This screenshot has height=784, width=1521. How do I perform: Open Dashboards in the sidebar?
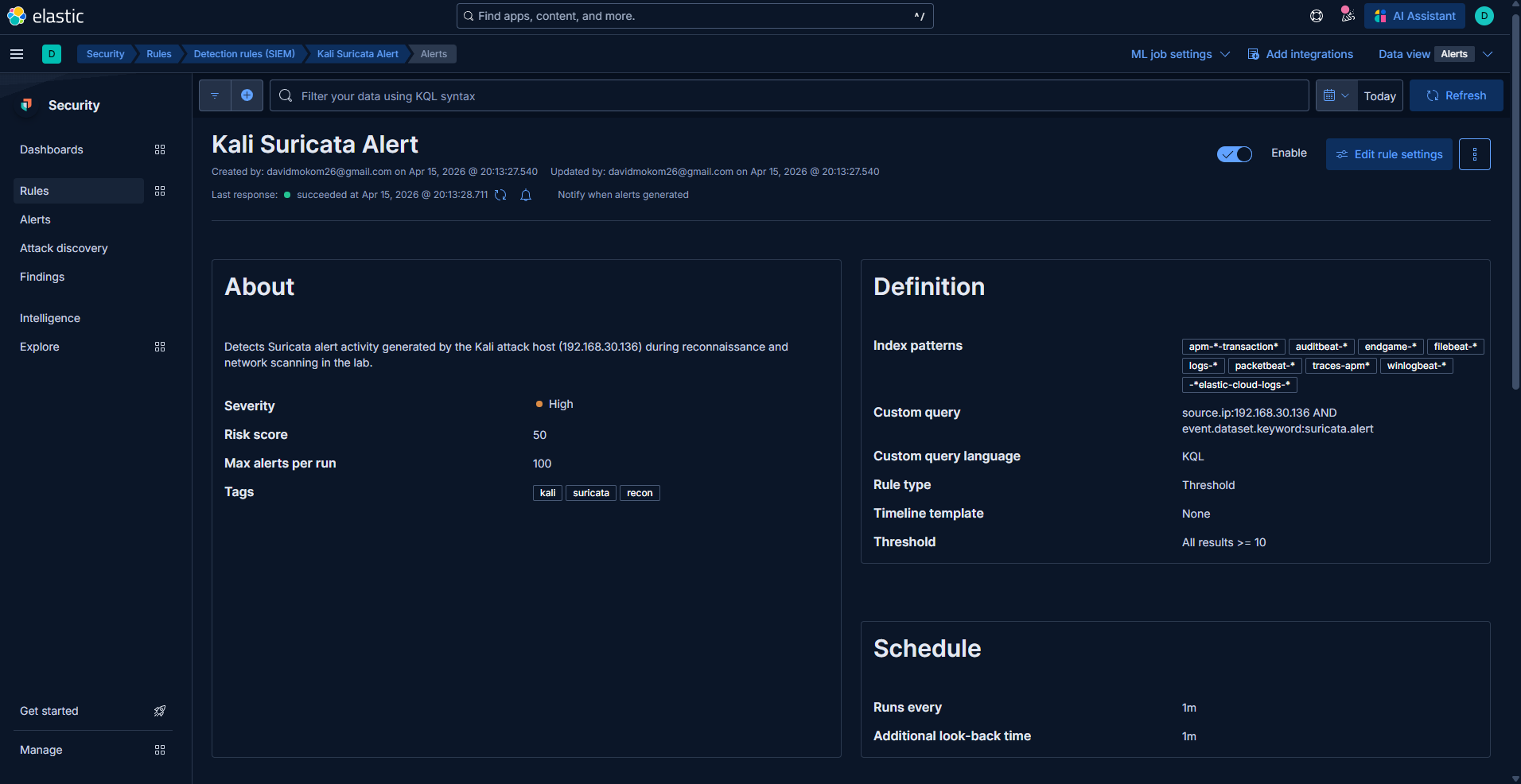52,149
